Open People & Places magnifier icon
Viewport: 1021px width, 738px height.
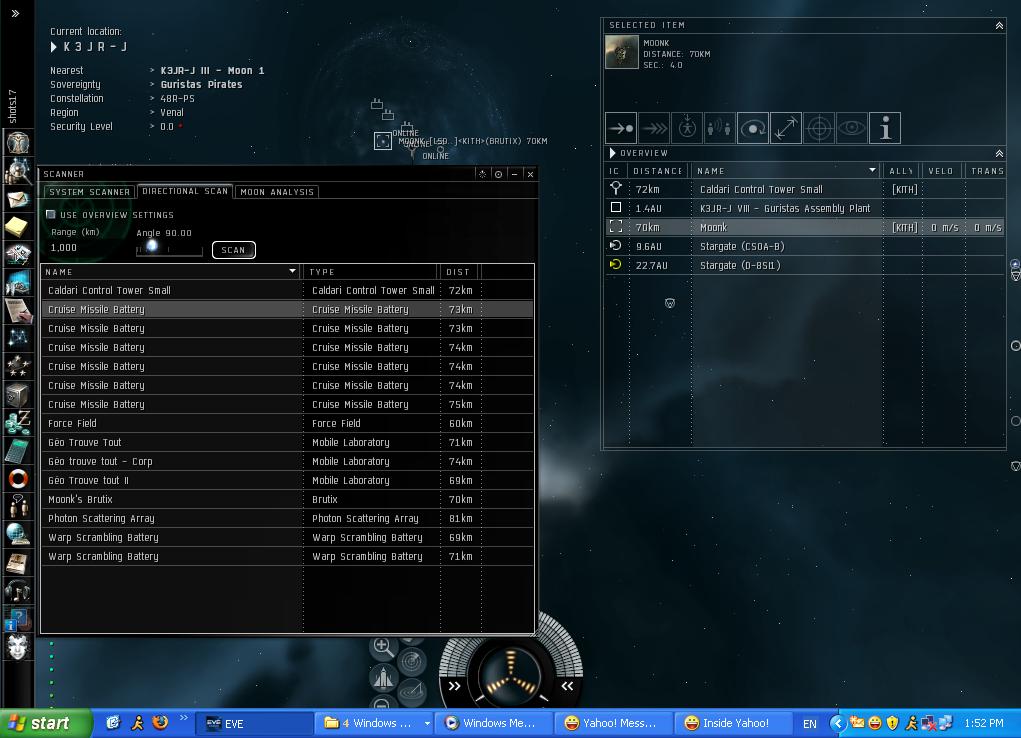point(18,171)
